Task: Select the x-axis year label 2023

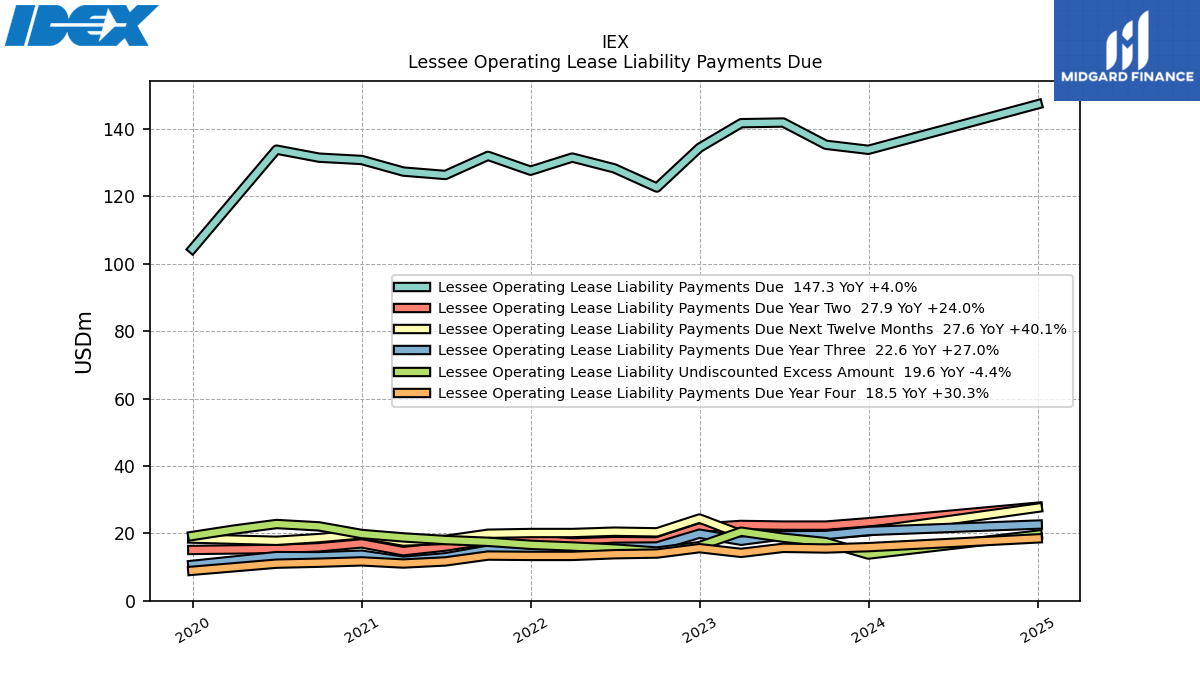Action: (x=699, y=630)
